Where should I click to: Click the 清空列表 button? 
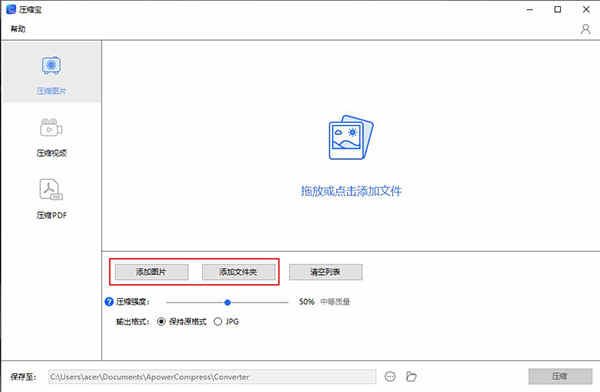click(x=325, y=272)
